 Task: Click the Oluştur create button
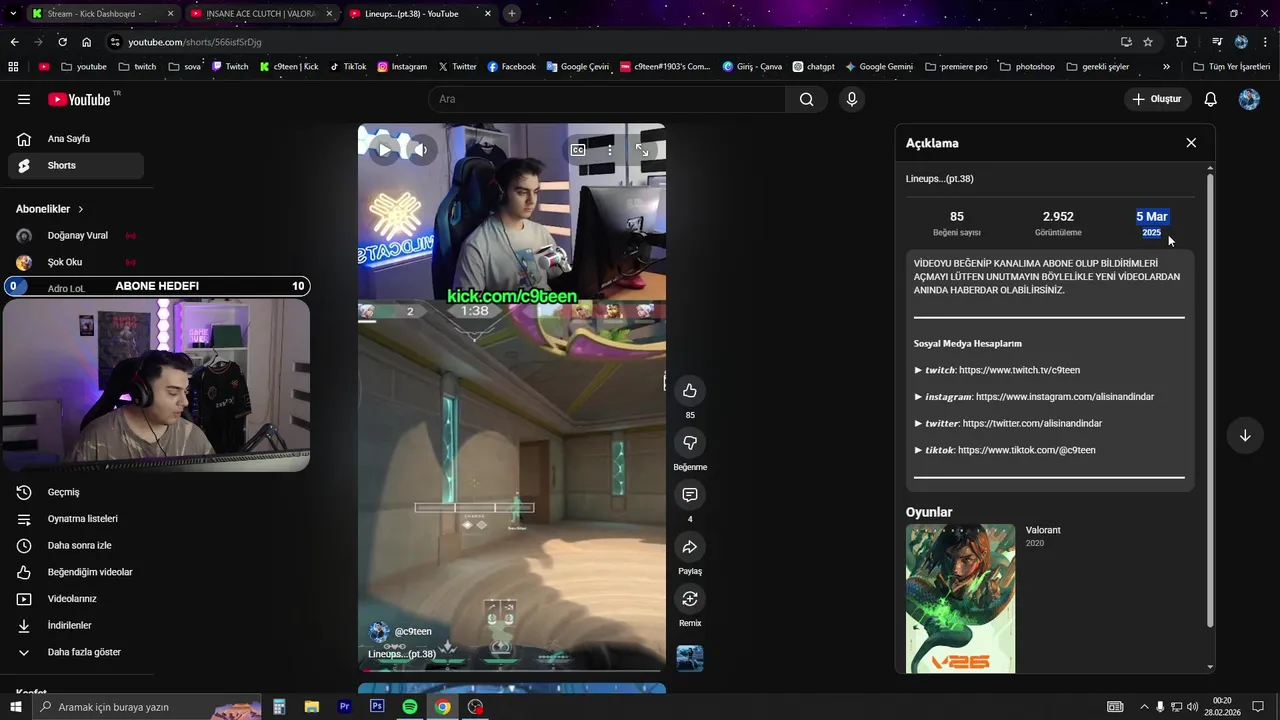[x=1156, y=99]
